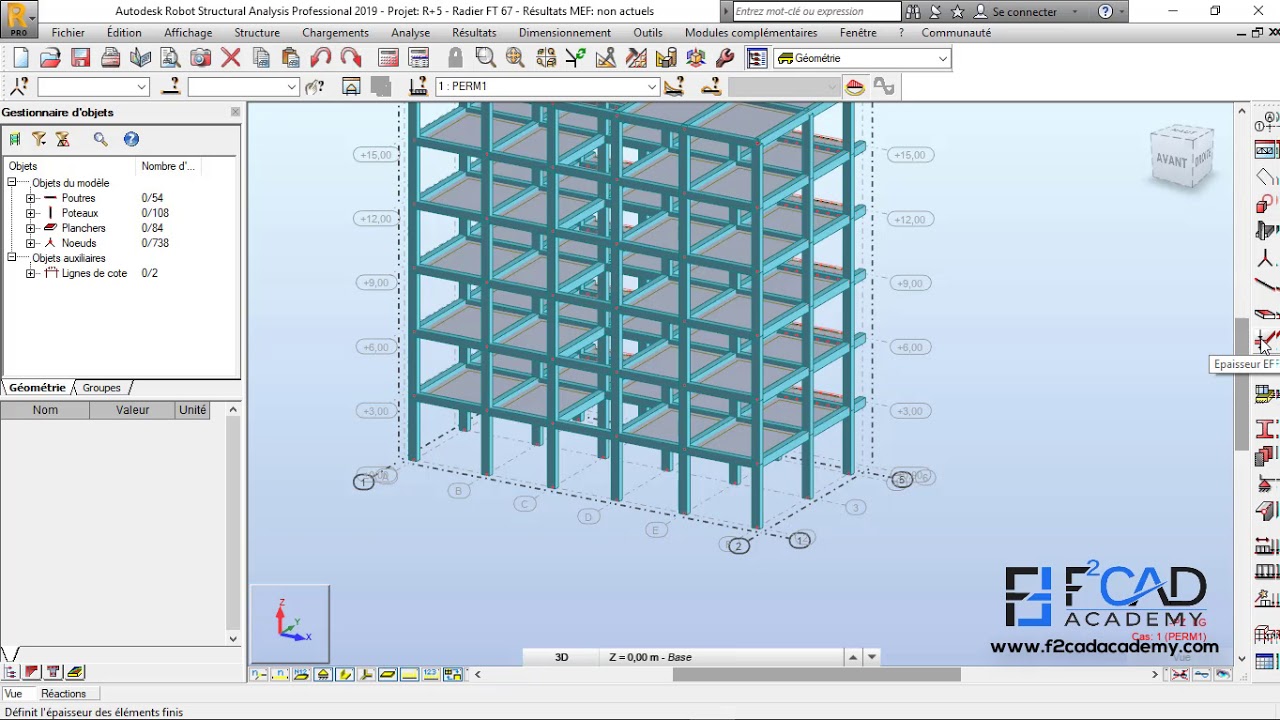Open the Géométrie layout dropdown
The image size is (1280, 720).
click(x=942, y=58)
